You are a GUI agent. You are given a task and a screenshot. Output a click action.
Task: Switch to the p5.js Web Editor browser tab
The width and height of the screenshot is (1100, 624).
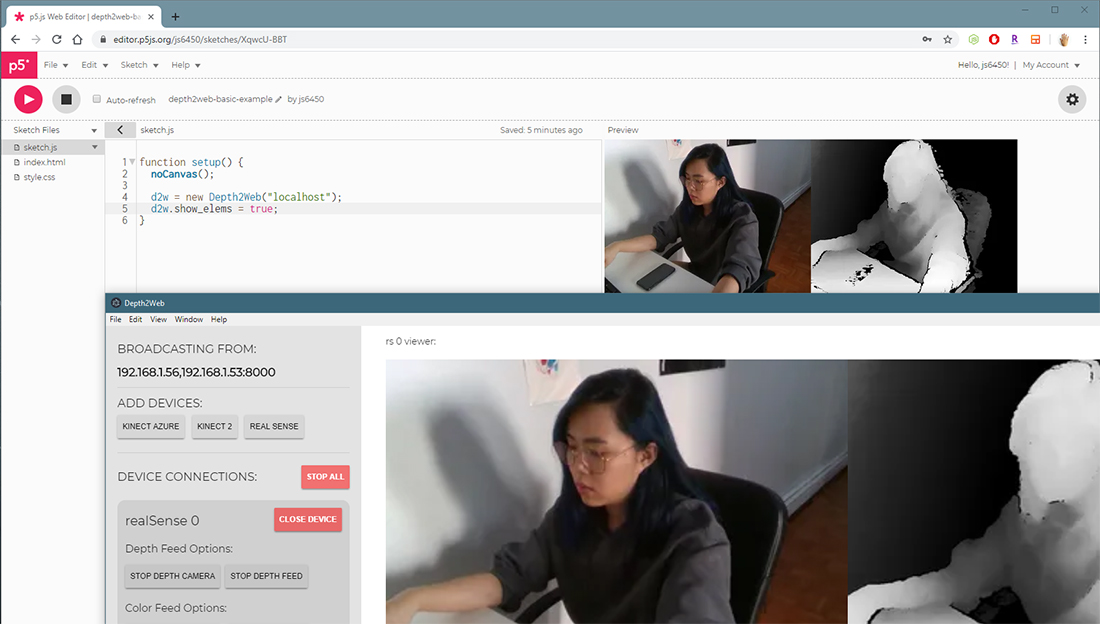pos(84,16)
